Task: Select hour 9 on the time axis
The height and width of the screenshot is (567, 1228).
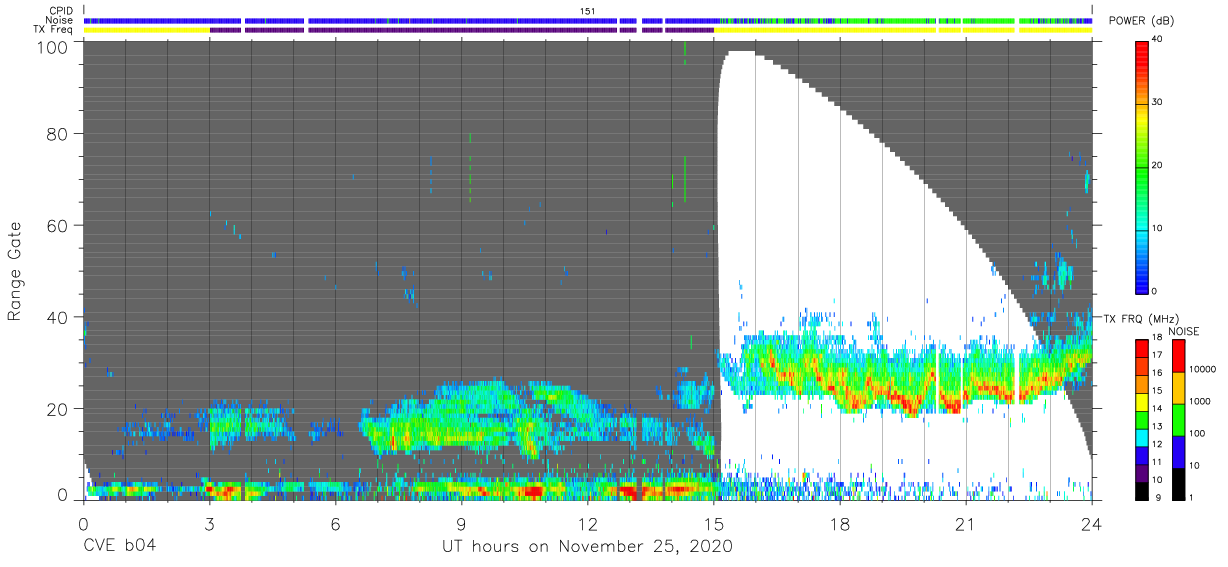Action: click(x=461, y=524)
